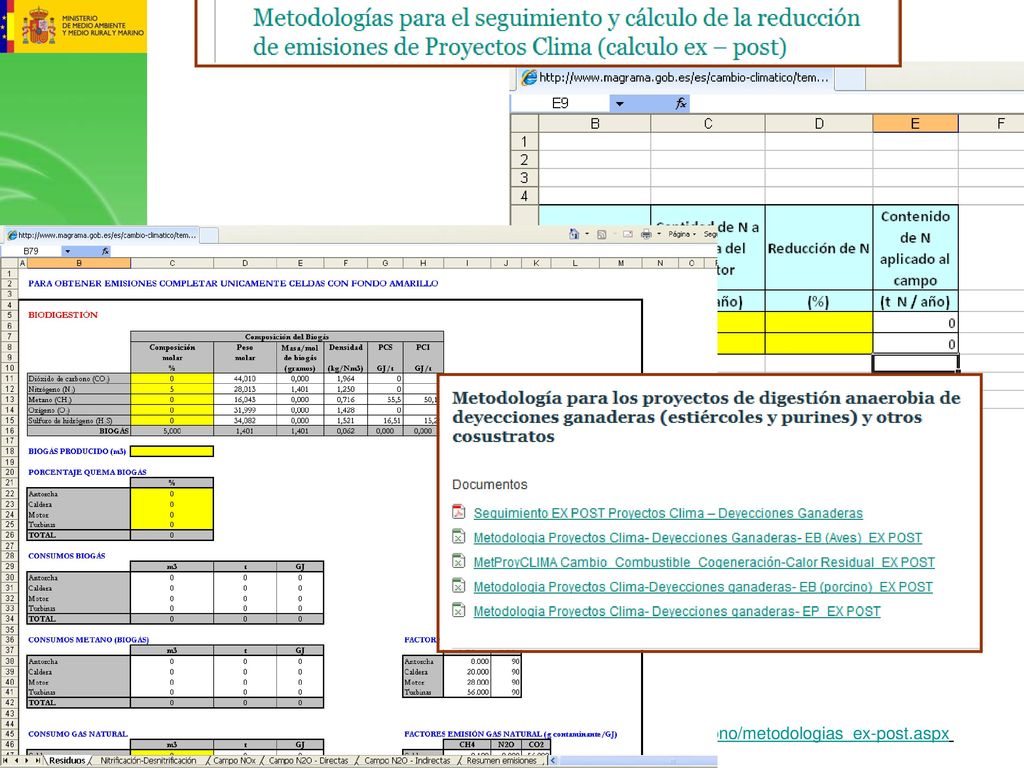Open a new tab in the B79 browser window
The image size is (1024, 768).
[208, 235]
